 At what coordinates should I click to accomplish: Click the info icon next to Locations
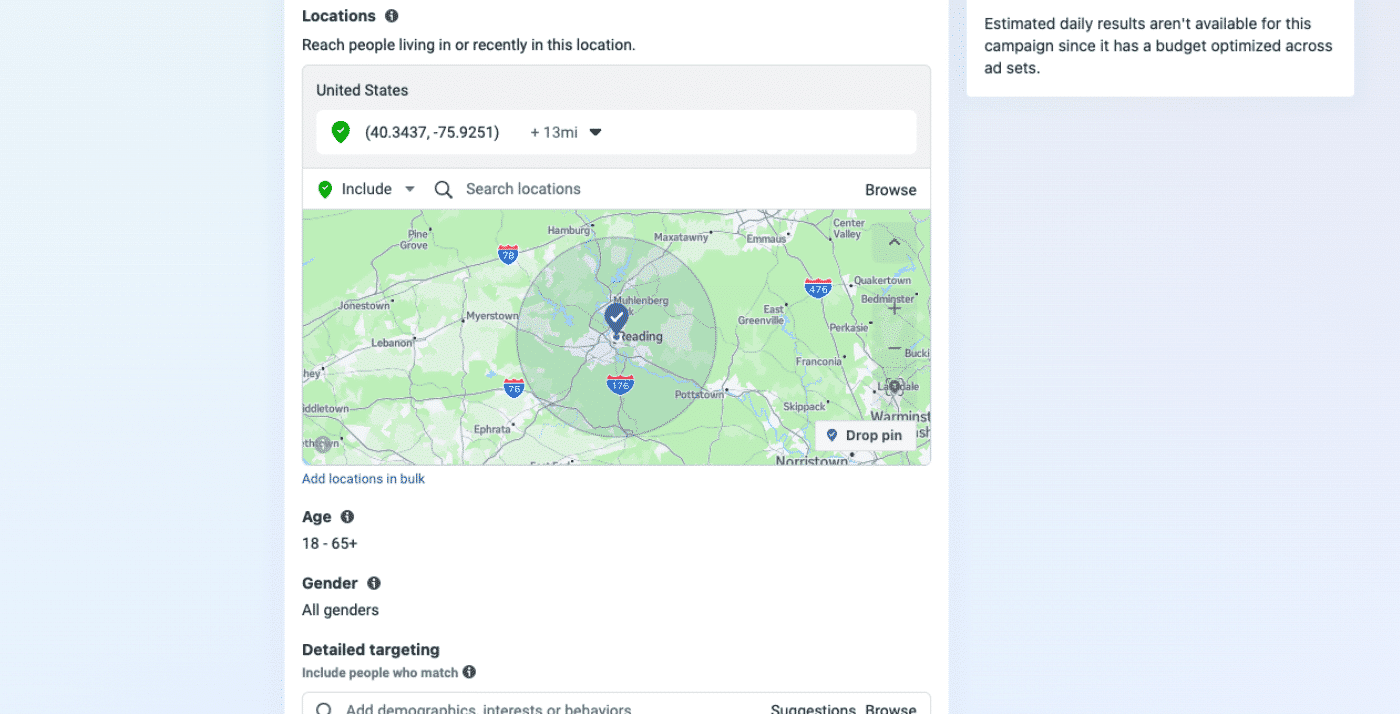point(392,16)
